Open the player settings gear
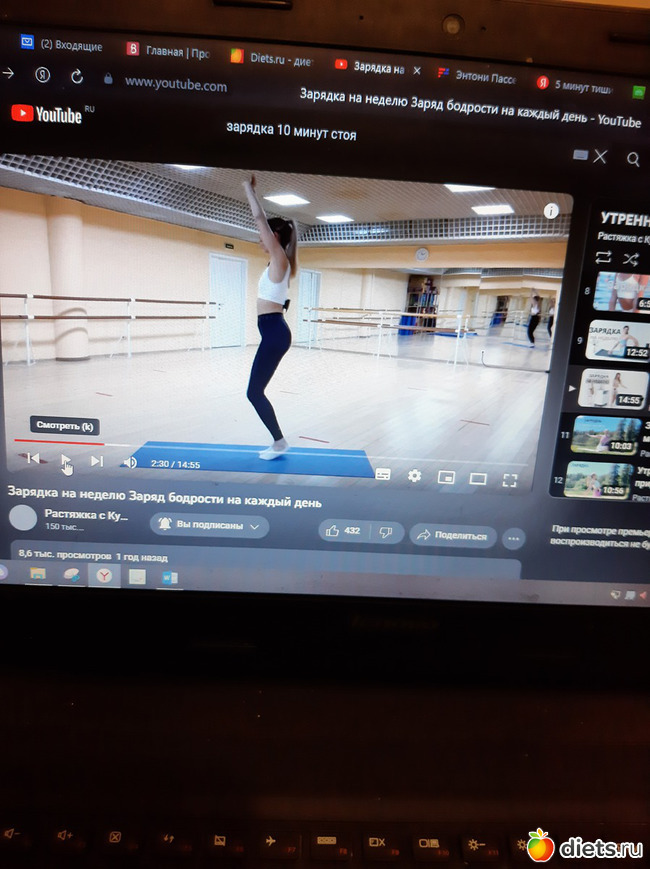 tap(414, 476)
